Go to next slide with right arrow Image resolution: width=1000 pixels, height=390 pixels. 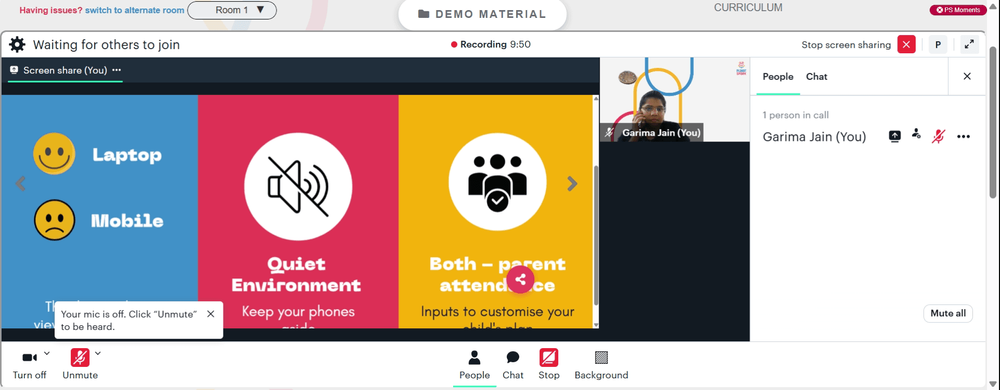pyautogui.click(x=572, y=184)
